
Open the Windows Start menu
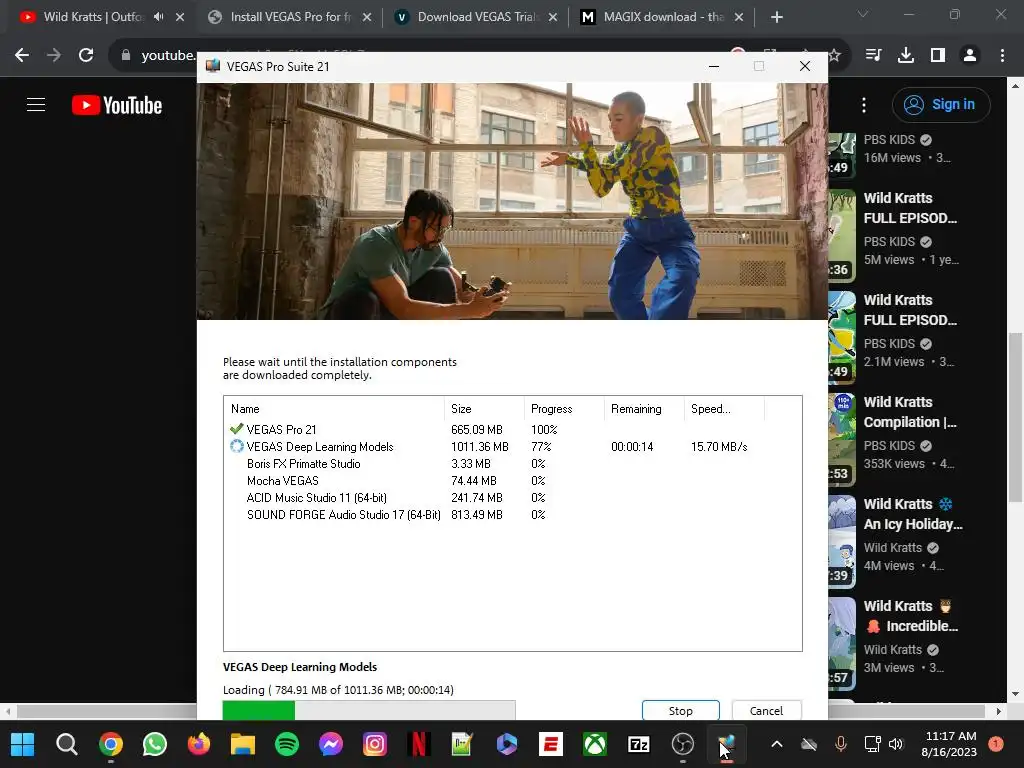coord(23,744)
